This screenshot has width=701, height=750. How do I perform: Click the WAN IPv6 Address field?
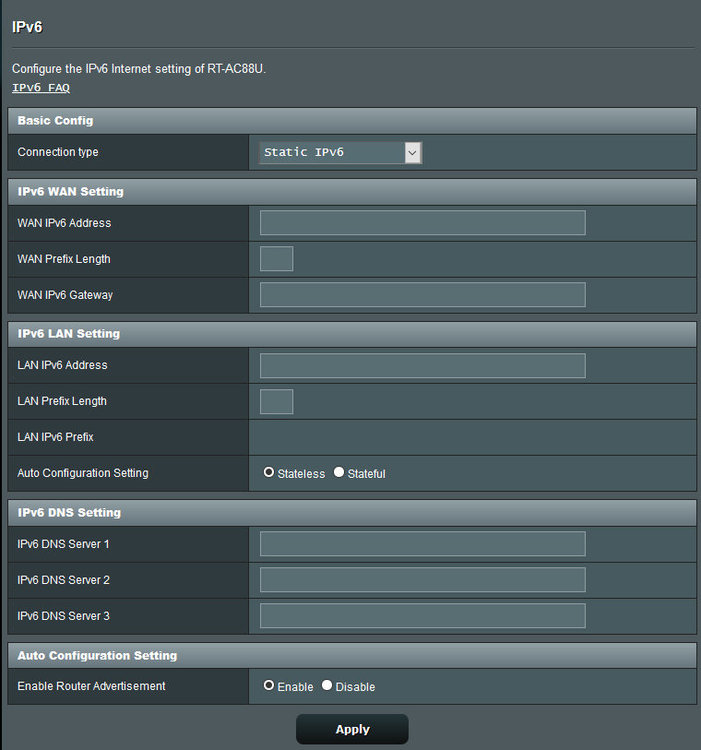click(422, 223)
